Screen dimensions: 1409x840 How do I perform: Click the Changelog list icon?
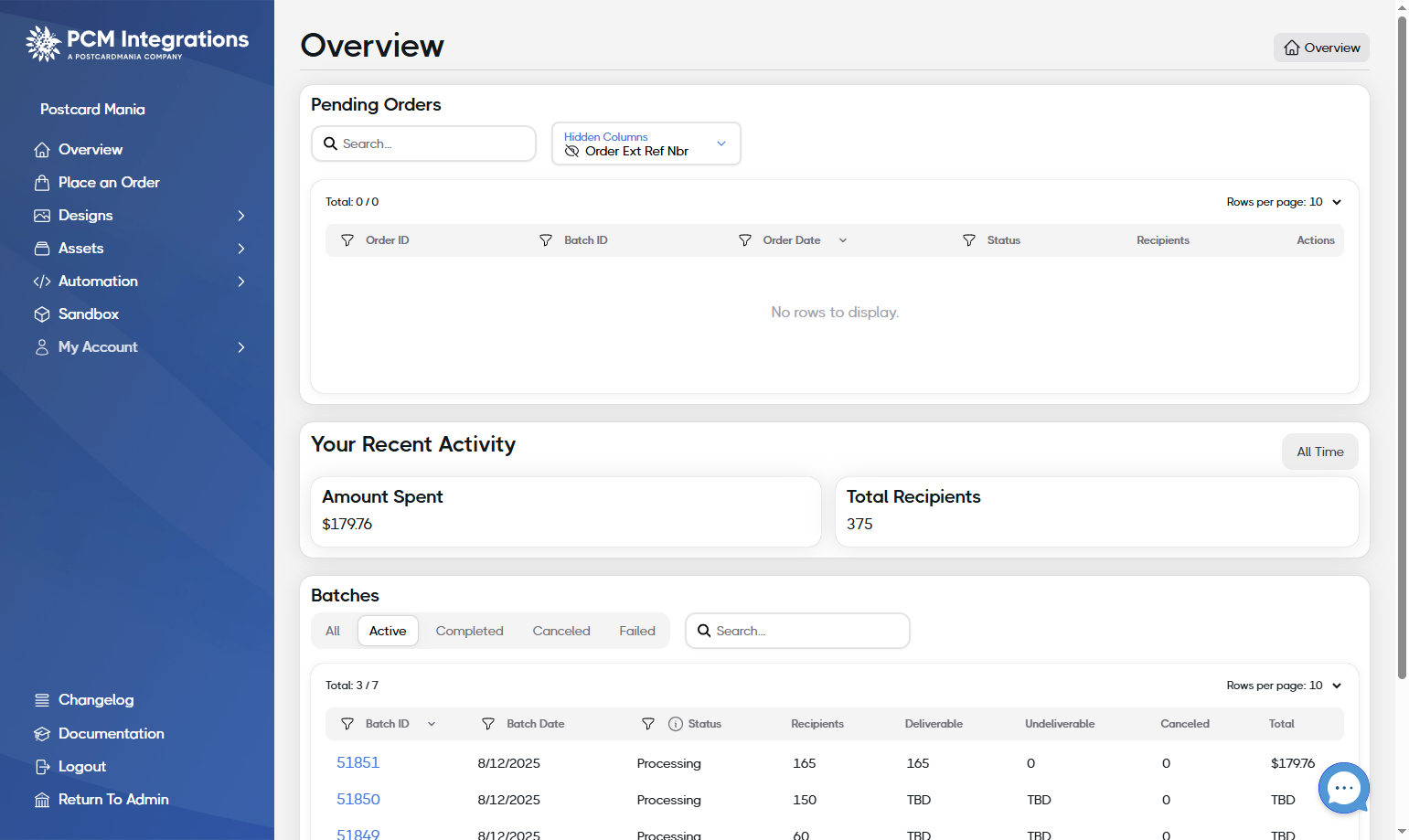pyautogui.click(x=42, y=700)
